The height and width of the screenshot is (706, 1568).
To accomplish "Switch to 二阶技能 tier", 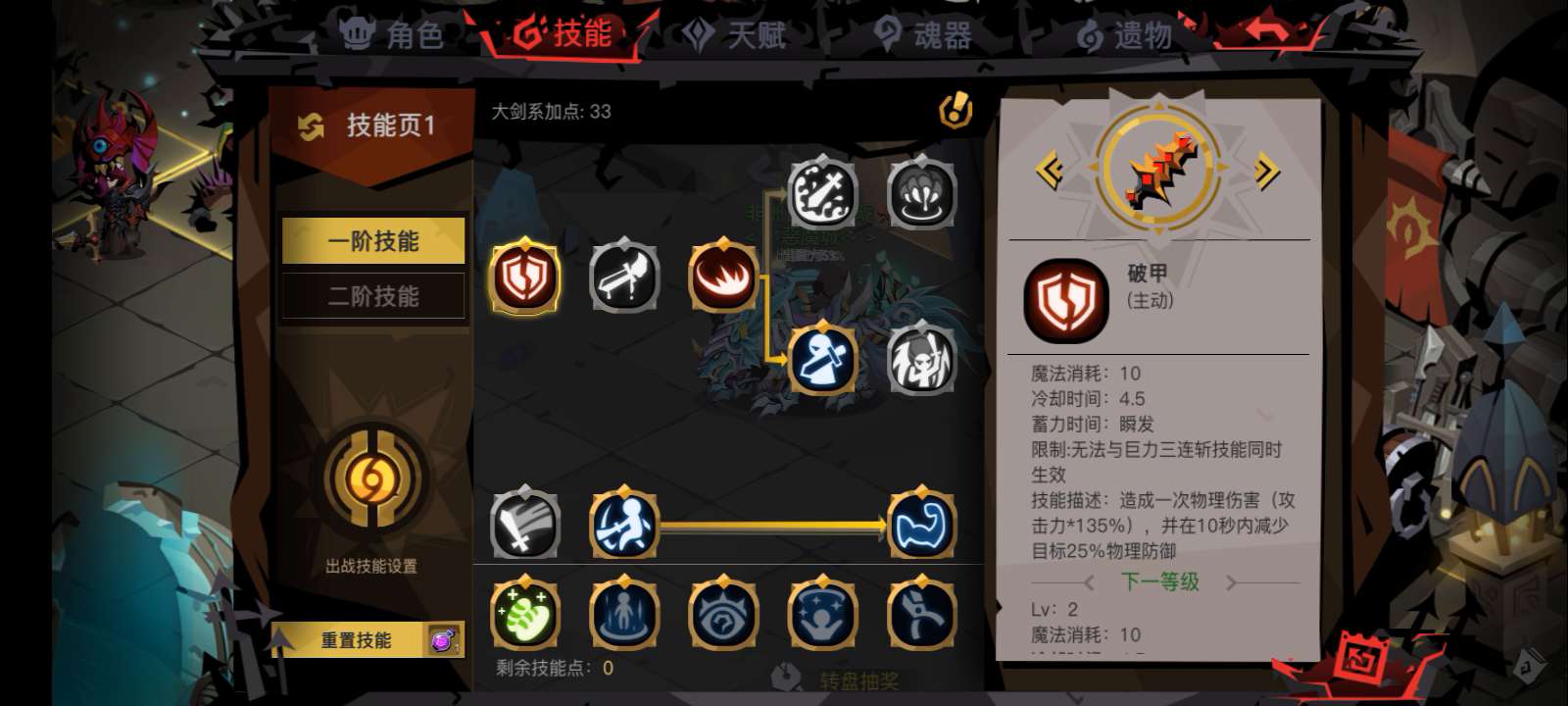I will 373,296.
